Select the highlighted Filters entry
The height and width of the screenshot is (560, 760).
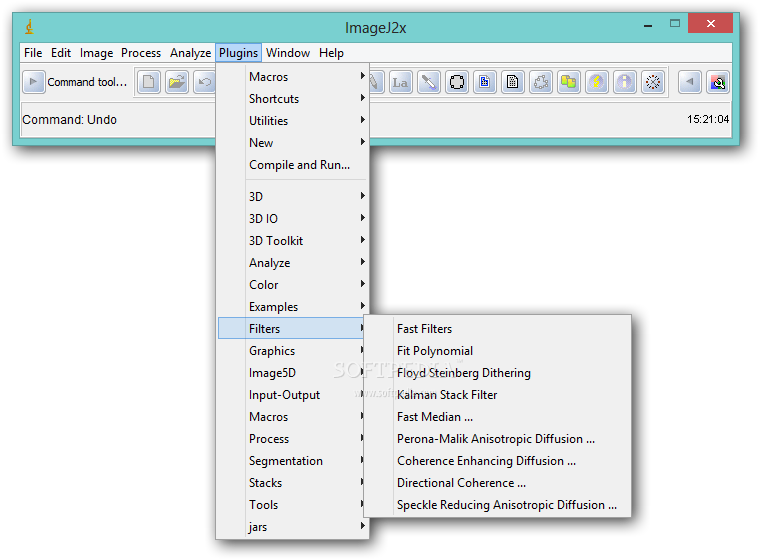pos(291,329)
